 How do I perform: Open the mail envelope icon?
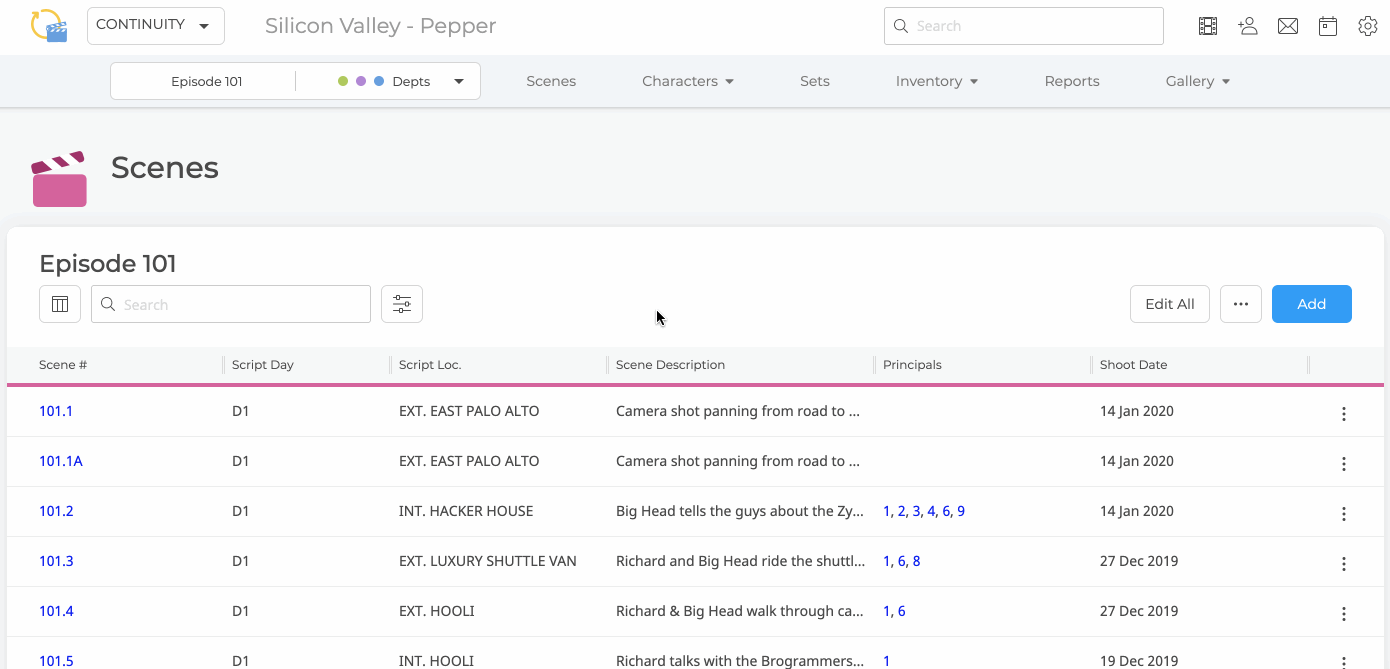point(1288,27)
